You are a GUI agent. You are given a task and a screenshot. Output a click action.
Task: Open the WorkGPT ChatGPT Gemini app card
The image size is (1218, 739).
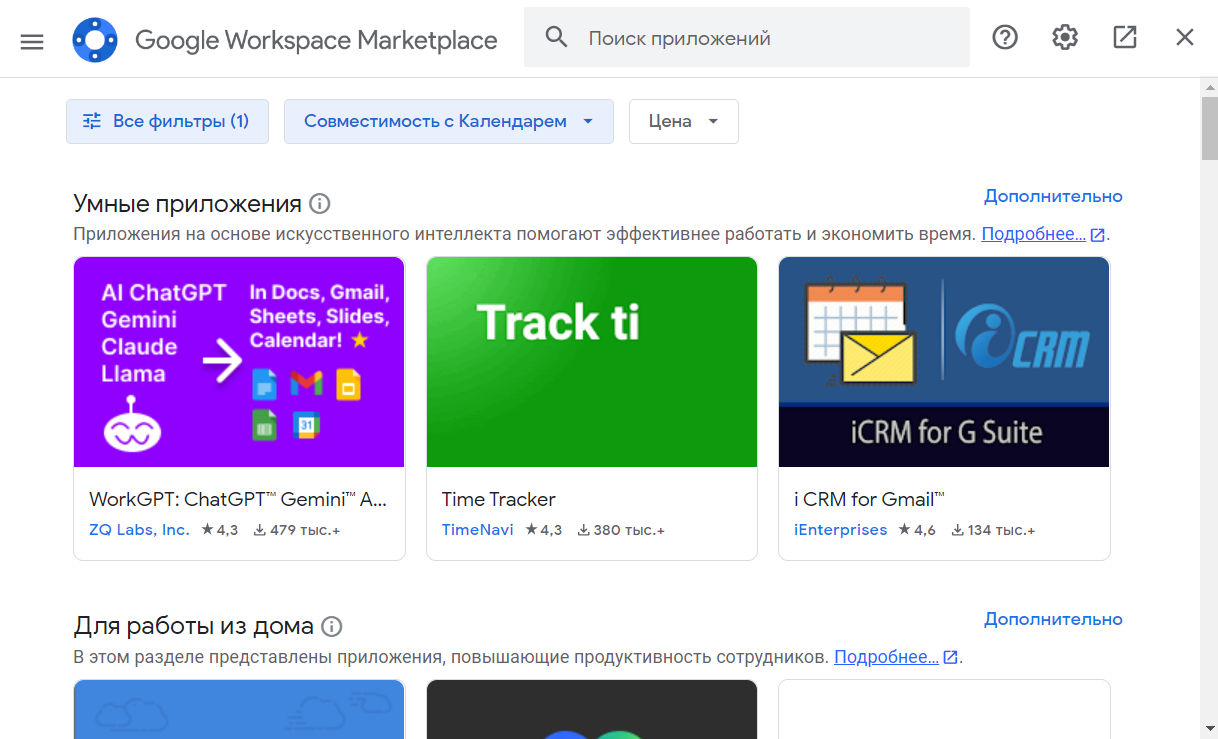[x=239, y=408]
